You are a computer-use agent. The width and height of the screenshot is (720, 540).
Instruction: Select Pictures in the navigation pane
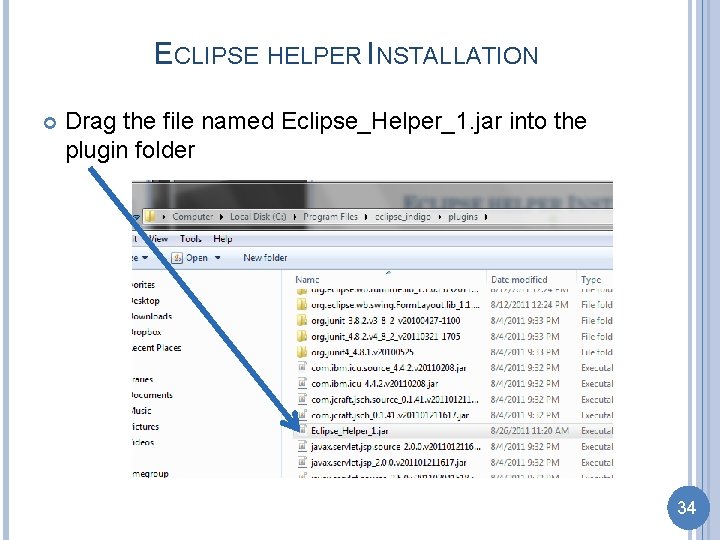pyautogui.click(x=146, y=427)
